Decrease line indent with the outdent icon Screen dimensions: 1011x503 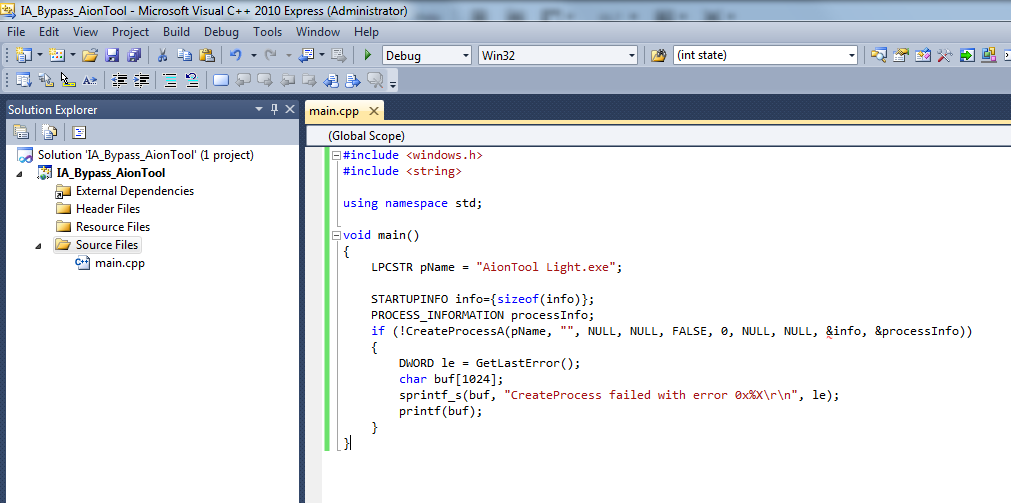(119, 81)
